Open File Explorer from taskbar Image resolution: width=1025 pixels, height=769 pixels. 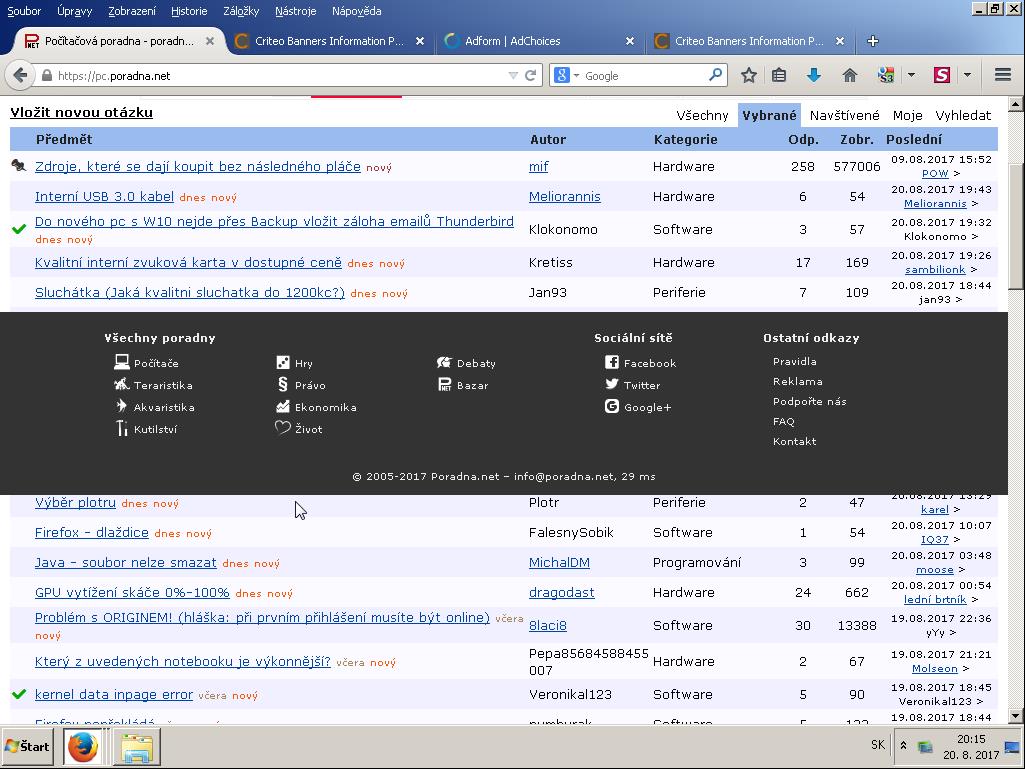tap(136, 747)
